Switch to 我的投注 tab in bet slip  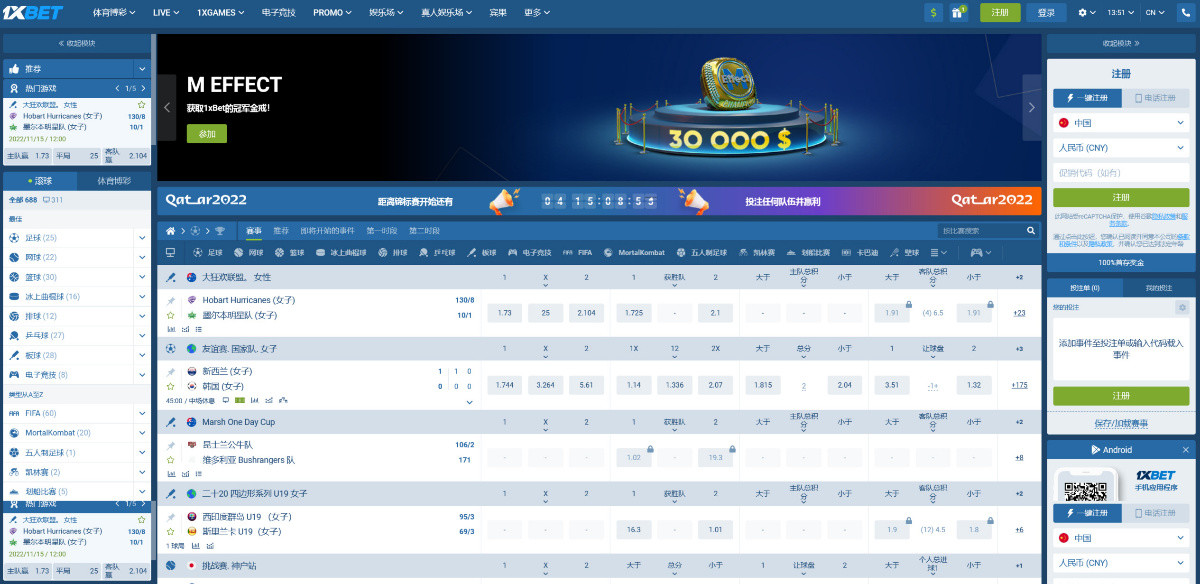pyautogui.click(x=1157, y=288)
